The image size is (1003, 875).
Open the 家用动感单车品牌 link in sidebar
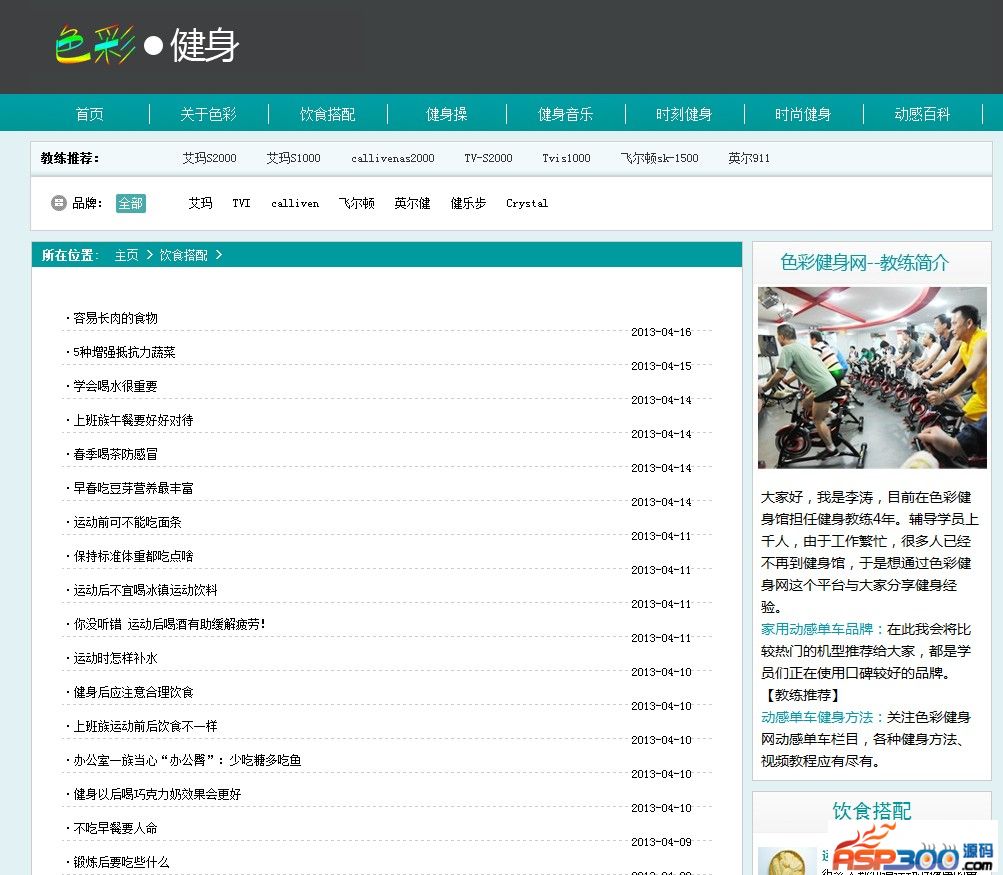[x=822, y=629]
